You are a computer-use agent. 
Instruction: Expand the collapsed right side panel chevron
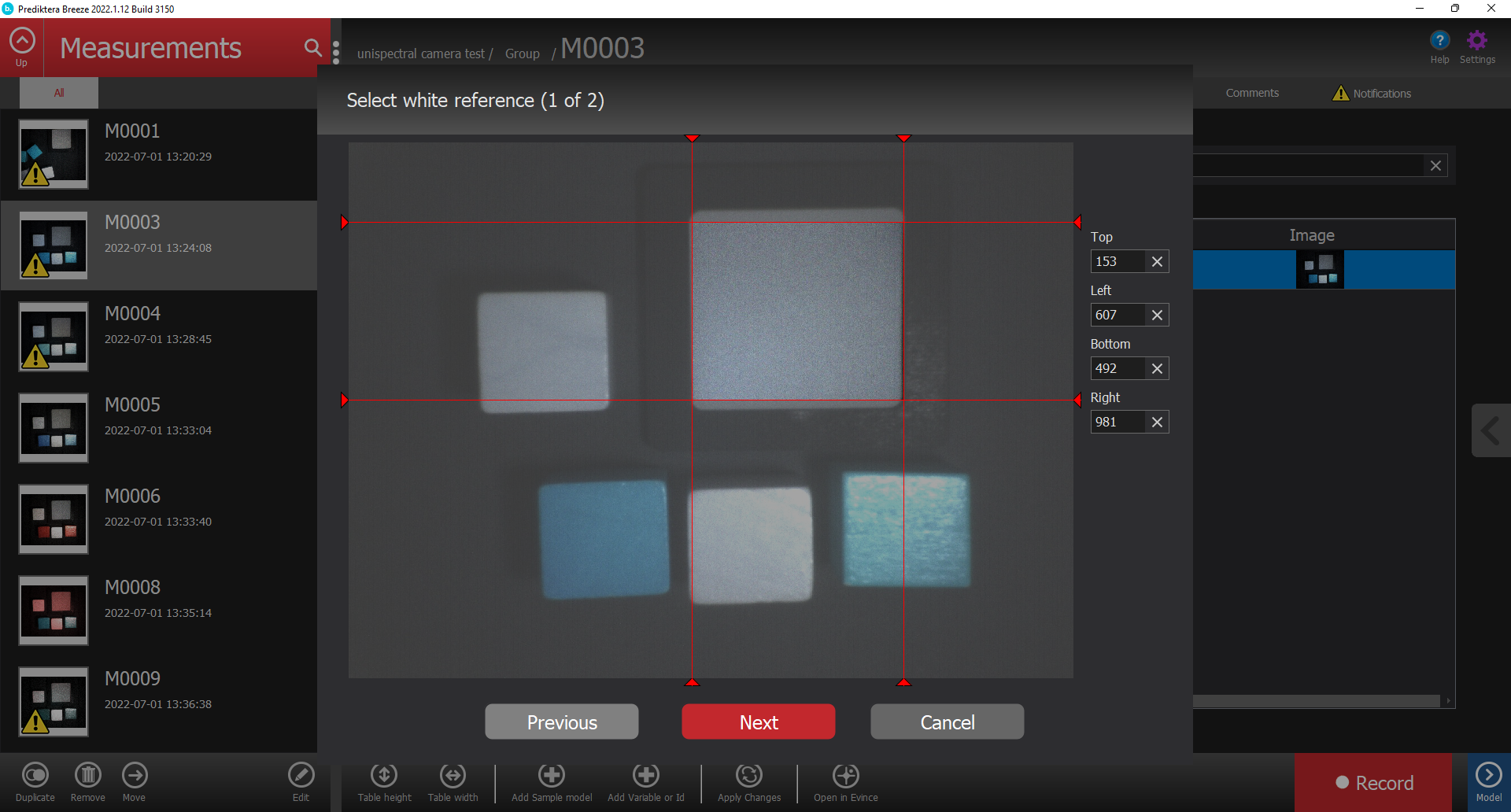tap(1491, 430)
